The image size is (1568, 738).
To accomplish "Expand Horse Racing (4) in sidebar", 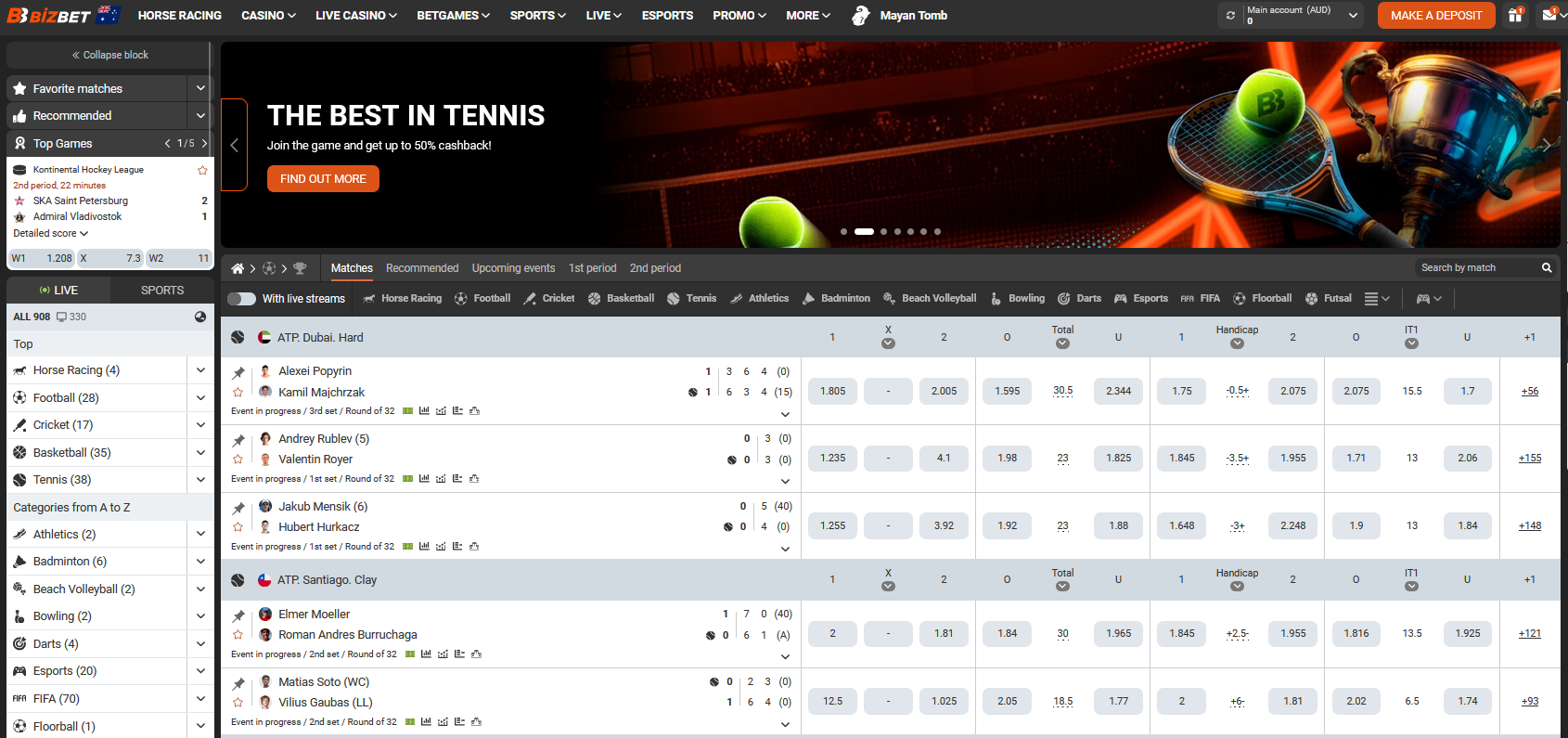I will coord(200,369).
